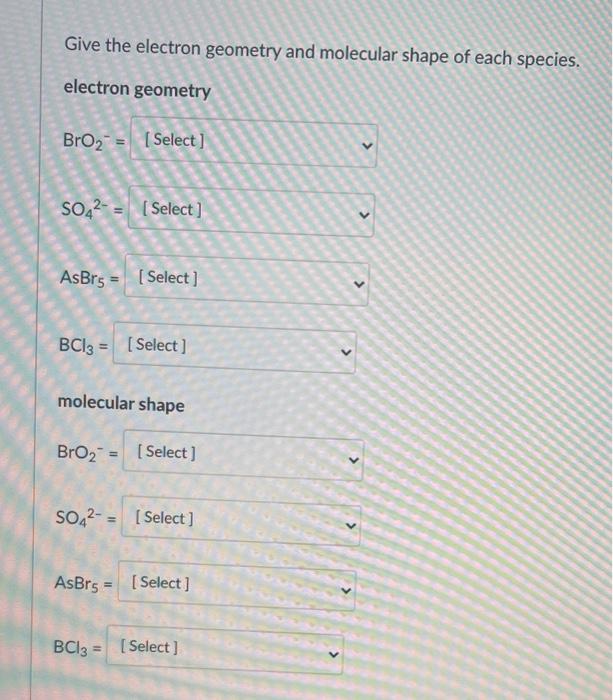This screenshot has width=613, height=700.
Task: Open AsBr5 molecular shape dropdown
Action: tap(237, 586)
